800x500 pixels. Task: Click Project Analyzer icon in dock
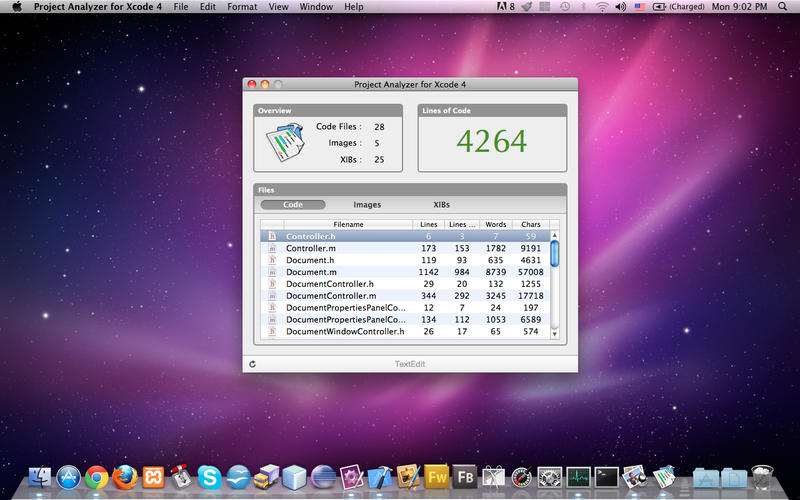coord(664,478)
